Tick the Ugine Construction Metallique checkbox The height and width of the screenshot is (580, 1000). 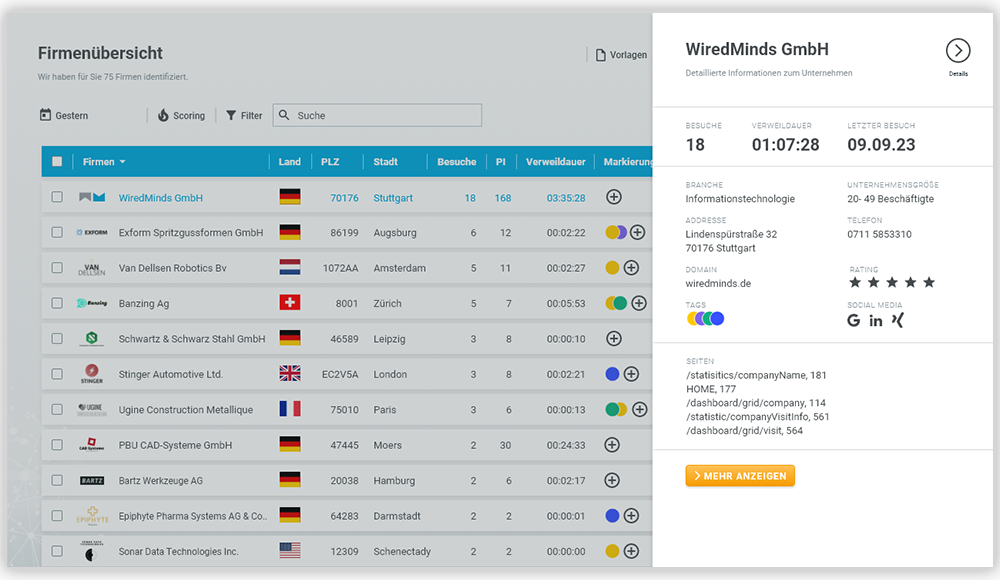tap(57, 410)
